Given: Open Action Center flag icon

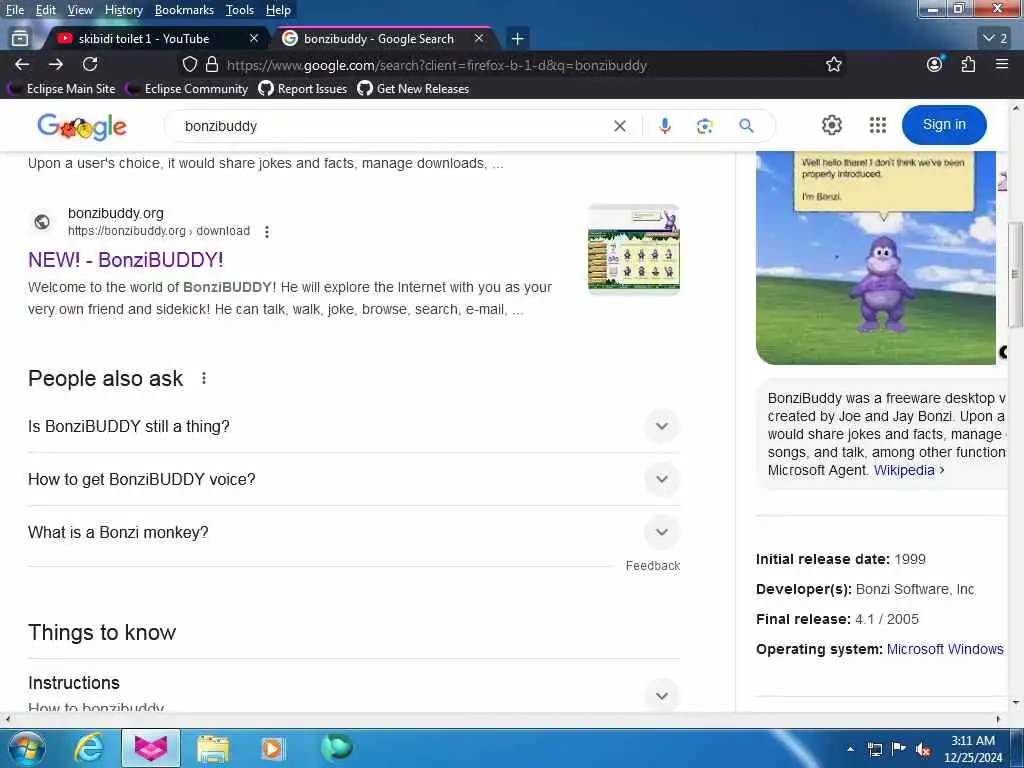Looking at the screenshot, I should coord(899,749).
